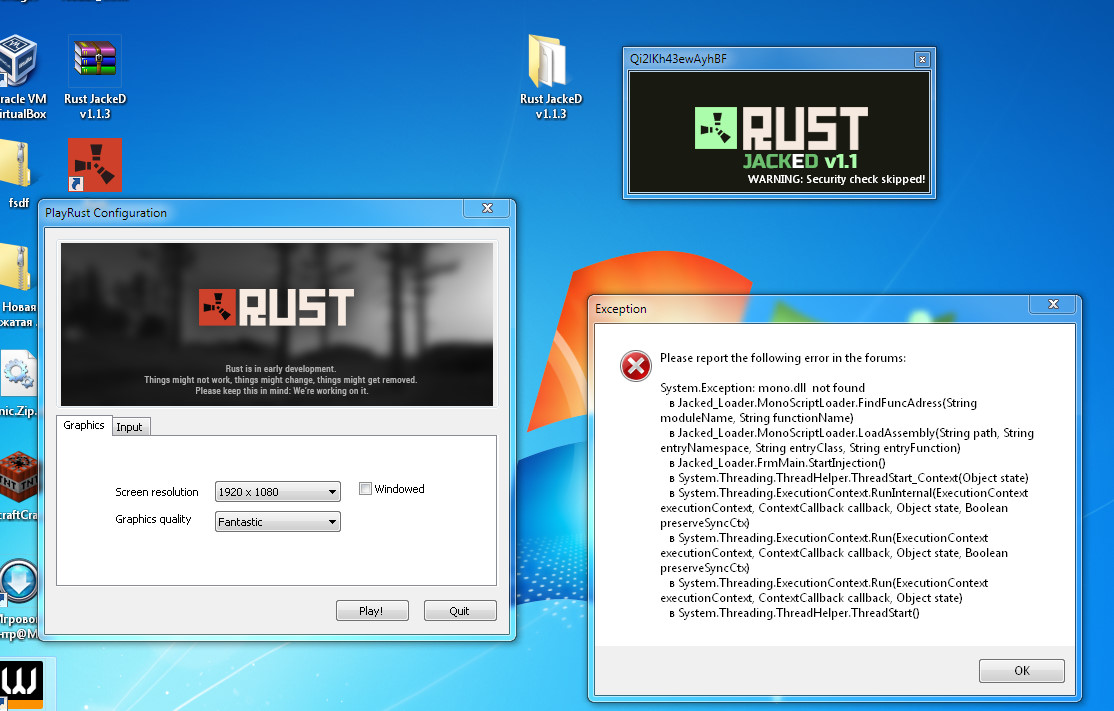Click the 'WARNING: Security check skipped!' text
1114x711 pixels.
pyautogui.click(x=836, y=179)
